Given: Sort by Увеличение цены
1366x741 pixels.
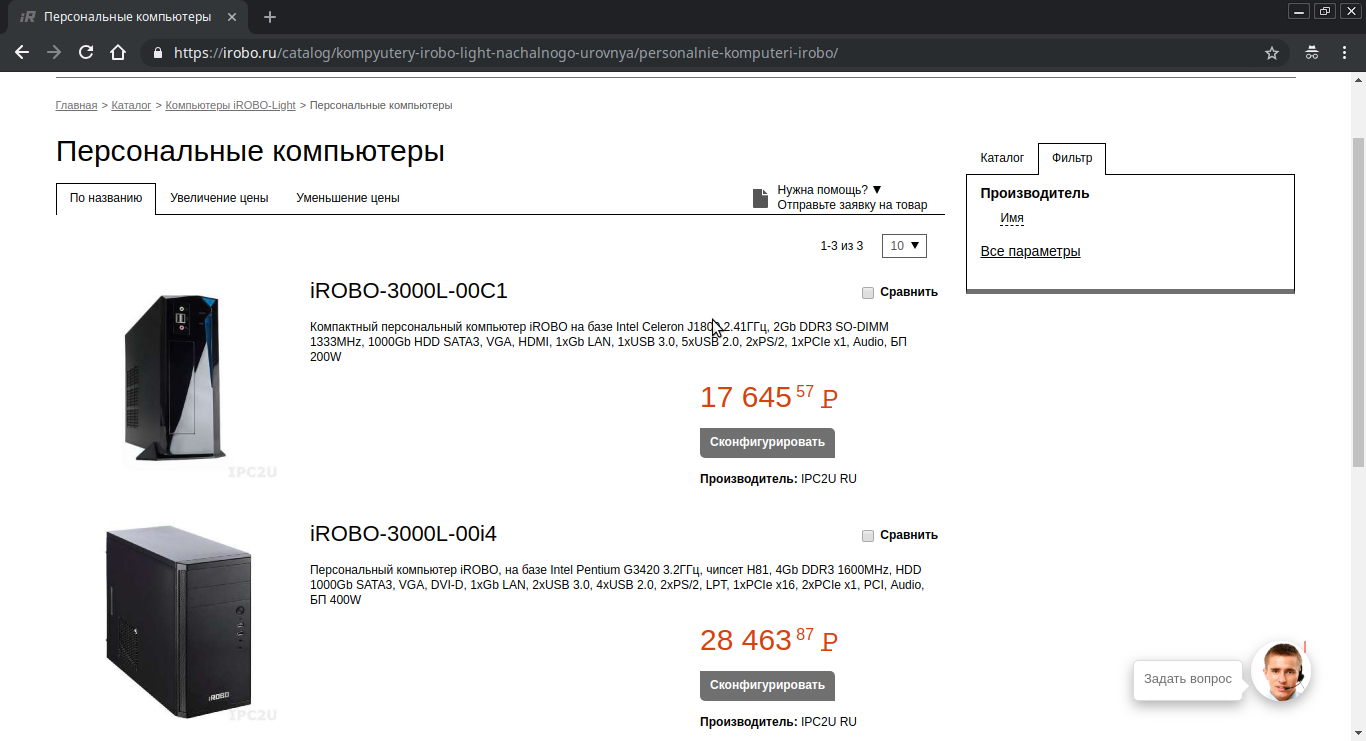Looking at the screenshot, I should (219, 198).
